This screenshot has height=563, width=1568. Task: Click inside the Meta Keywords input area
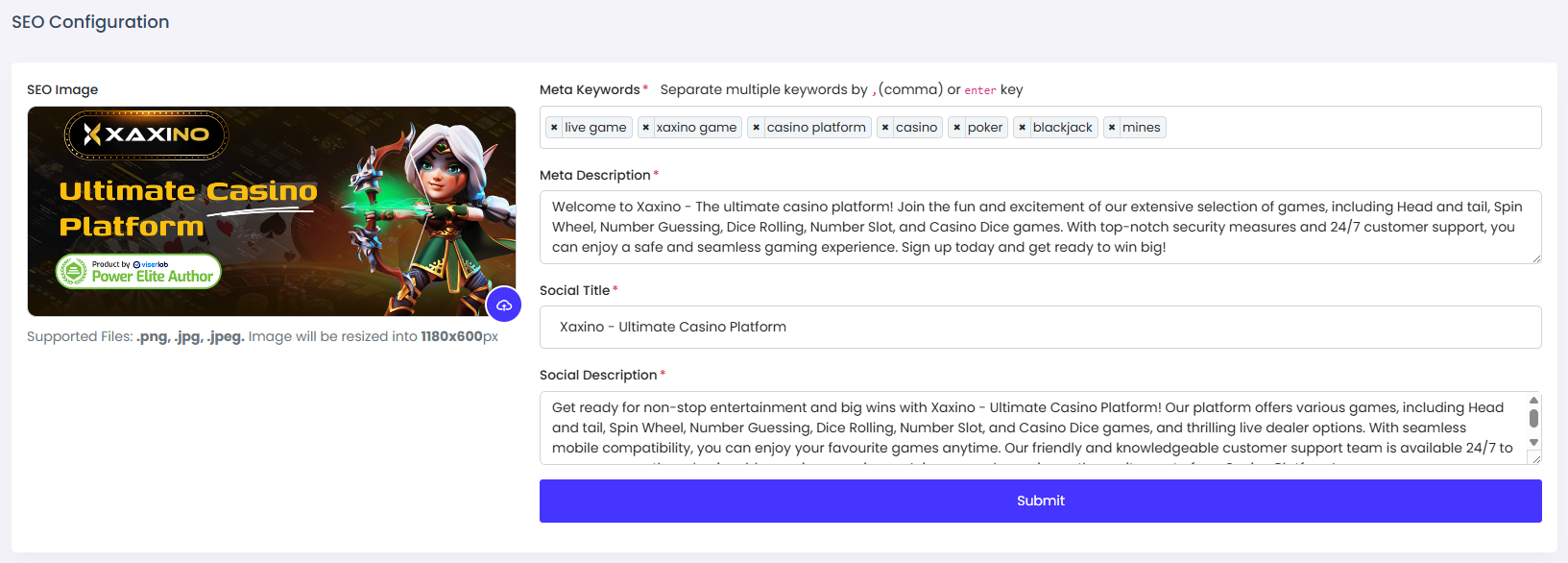1344,128
